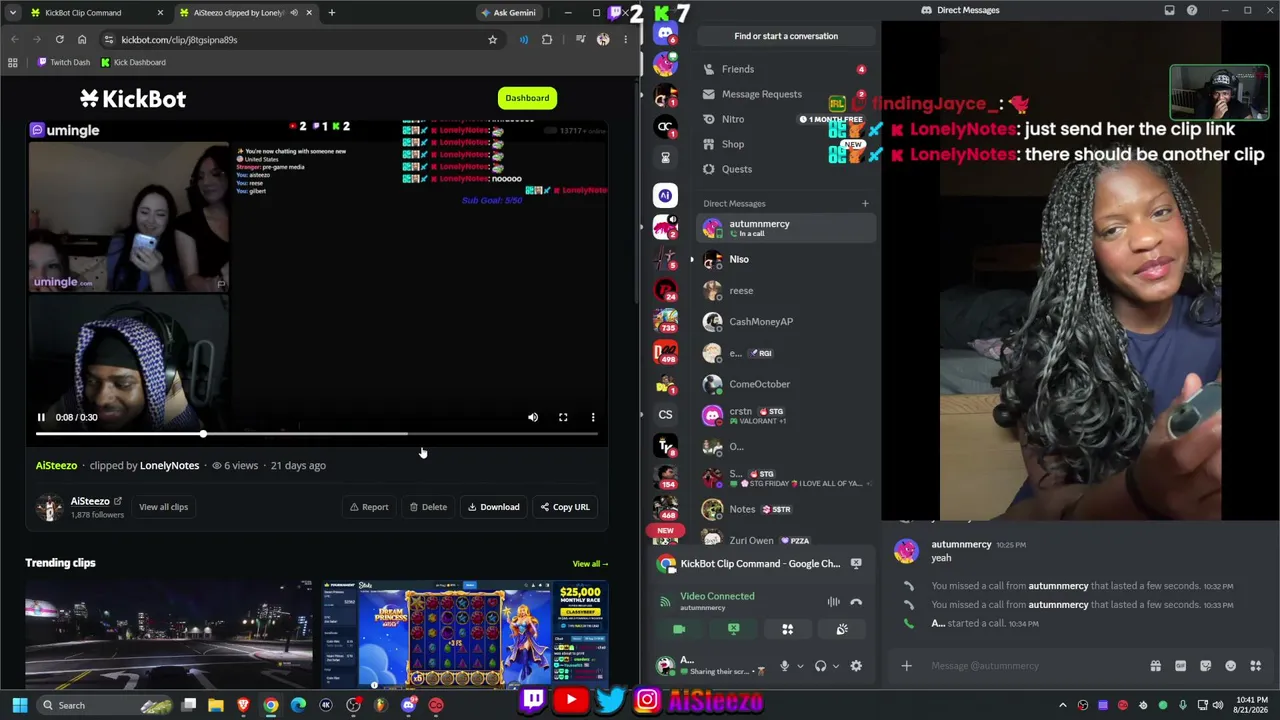Screen dimensions: 1280x720
Task: Open View all clips for AiSteezo
Action: point(163,507)
